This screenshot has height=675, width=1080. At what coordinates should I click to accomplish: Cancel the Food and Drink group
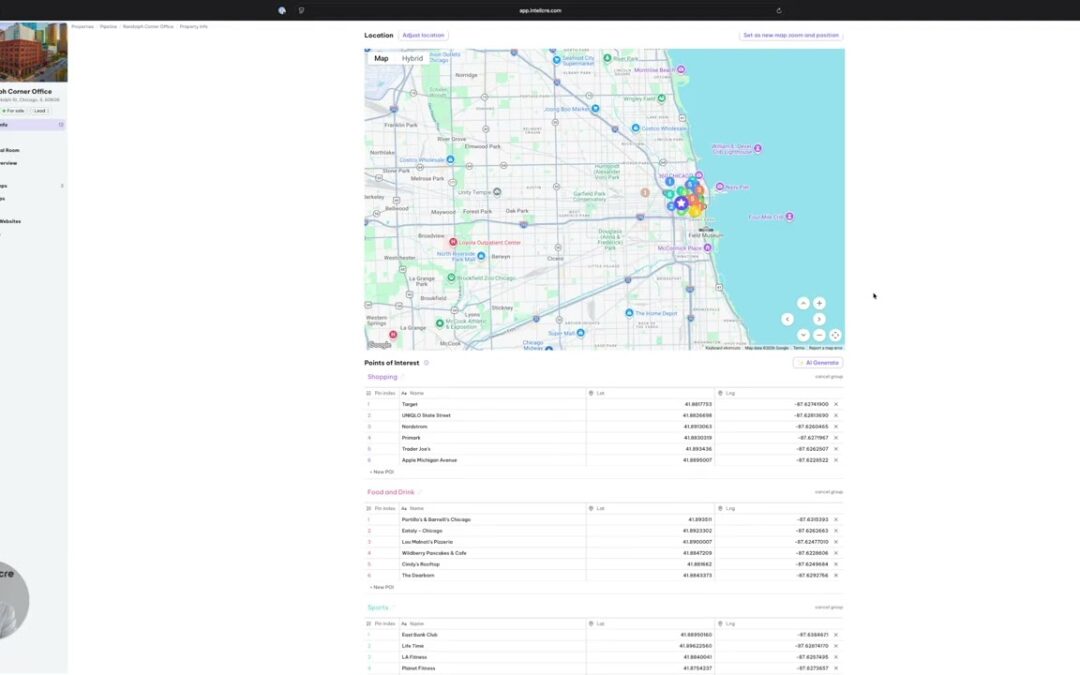pos(829,492)
